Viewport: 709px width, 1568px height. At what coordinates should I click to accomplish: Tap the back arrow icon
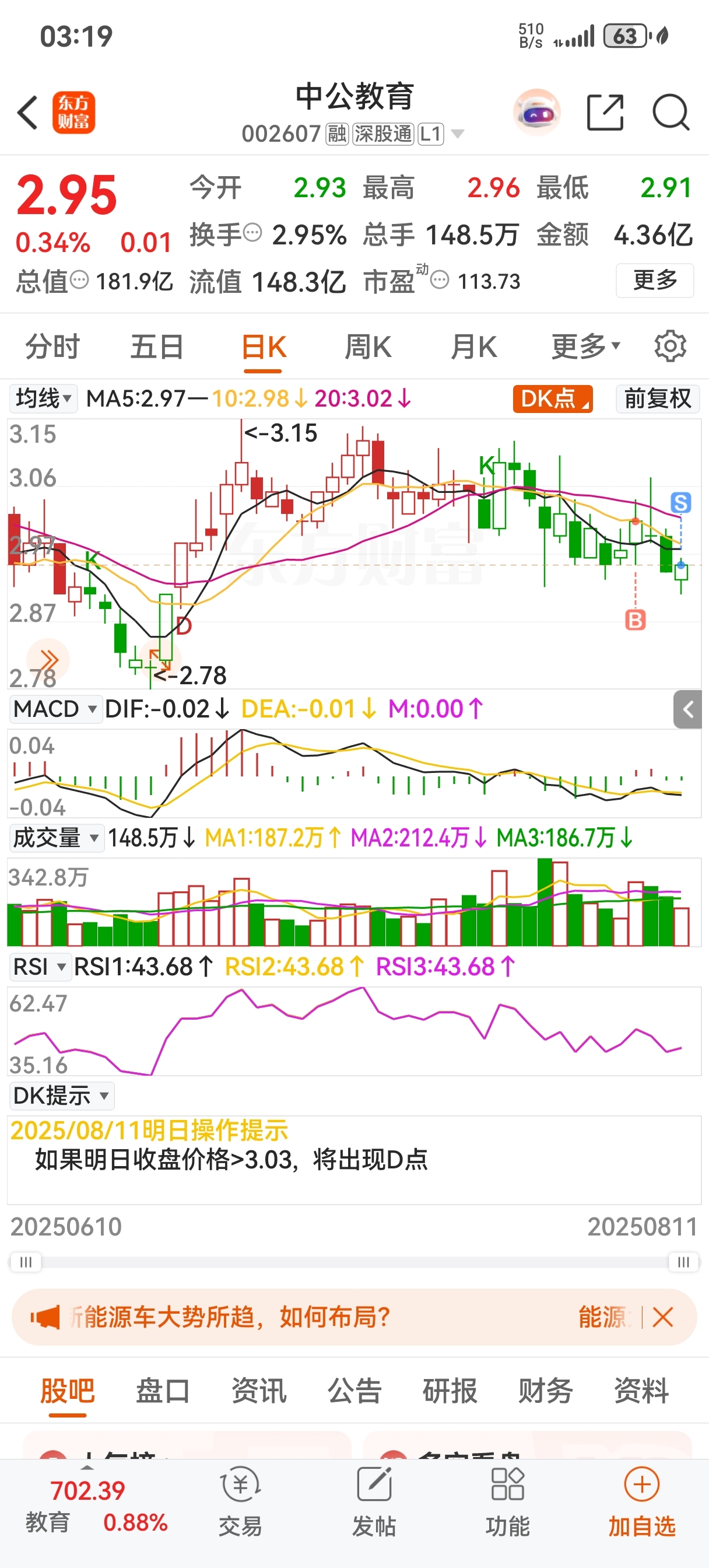pyautogui.click(x=28, y=113)
